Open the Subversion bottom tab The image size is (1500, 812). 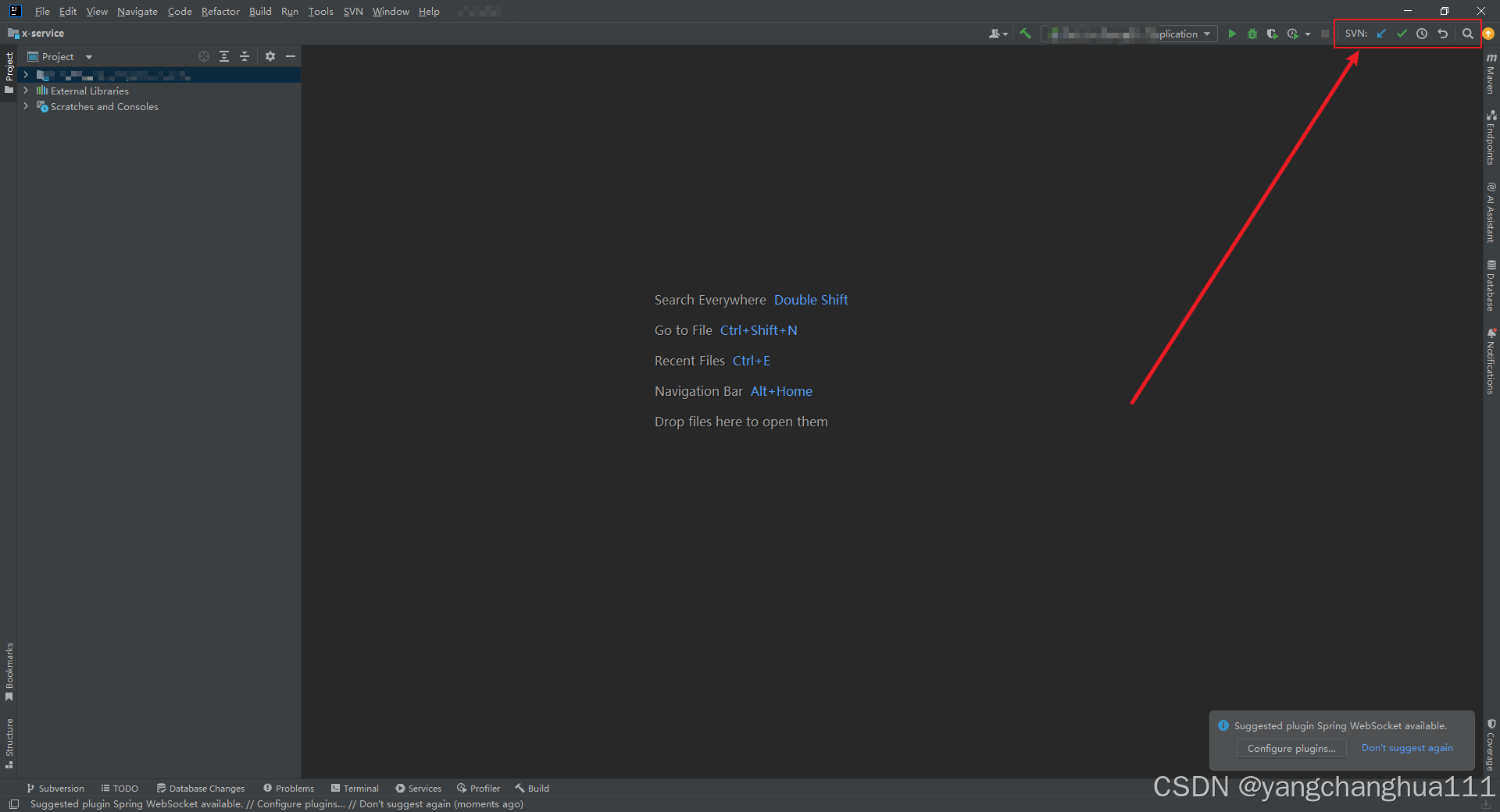[x=55, y=789]
